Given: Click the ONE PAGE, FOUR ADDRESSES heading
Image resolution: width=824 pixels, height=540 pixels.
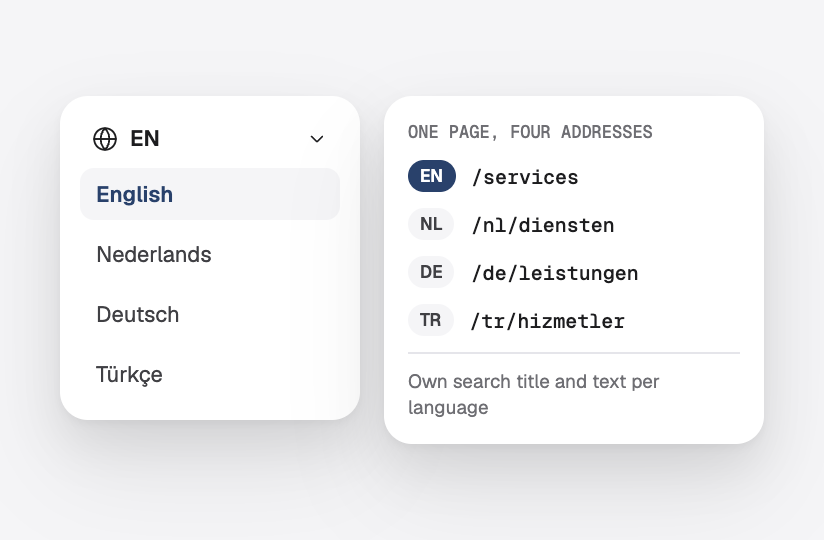Looking at the screenshot, I should coord(530,132).
